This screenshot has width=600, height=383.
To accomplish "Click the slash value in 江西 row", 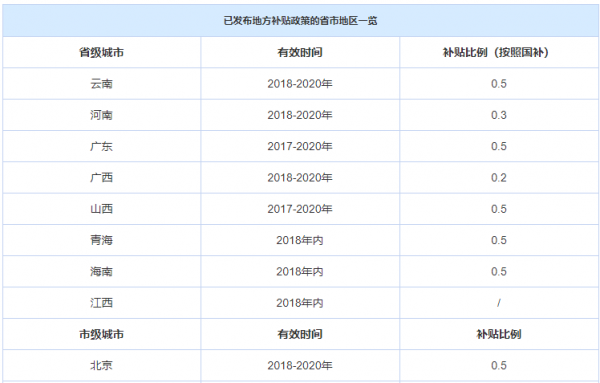I will [x=499, y=303].
